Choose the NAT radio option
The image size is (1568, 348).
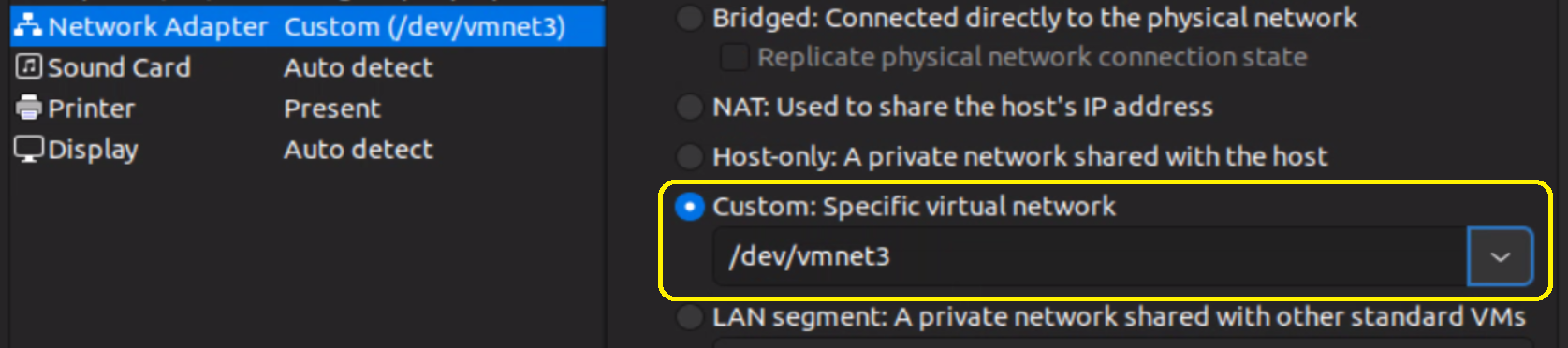coord(690,107)
